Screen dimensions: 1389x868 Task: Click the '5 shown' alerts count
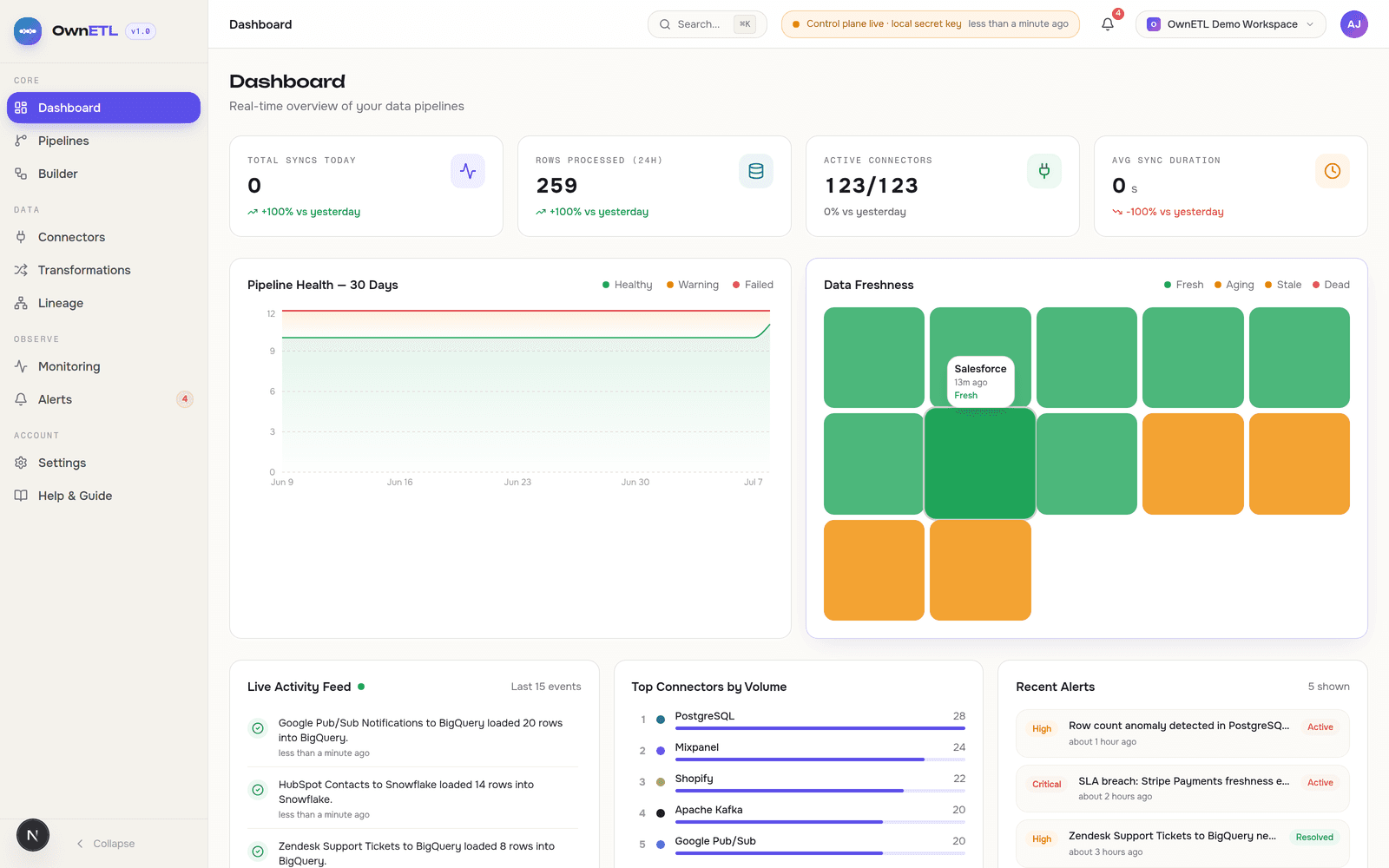[x=1328, y=687]
